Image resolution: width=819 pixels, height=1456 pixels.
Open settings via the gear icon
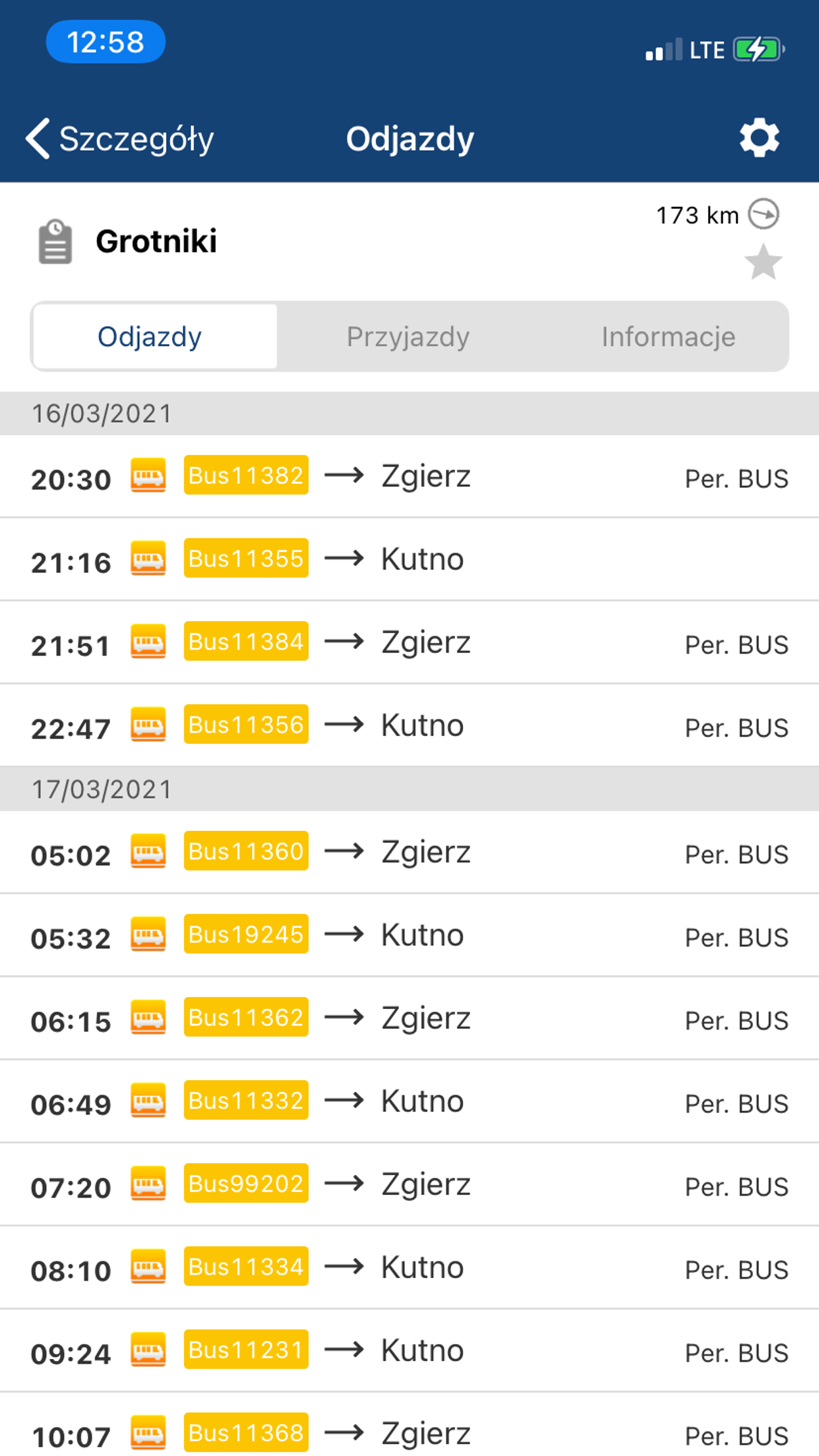pyautogui.click(x=759, y=138)
